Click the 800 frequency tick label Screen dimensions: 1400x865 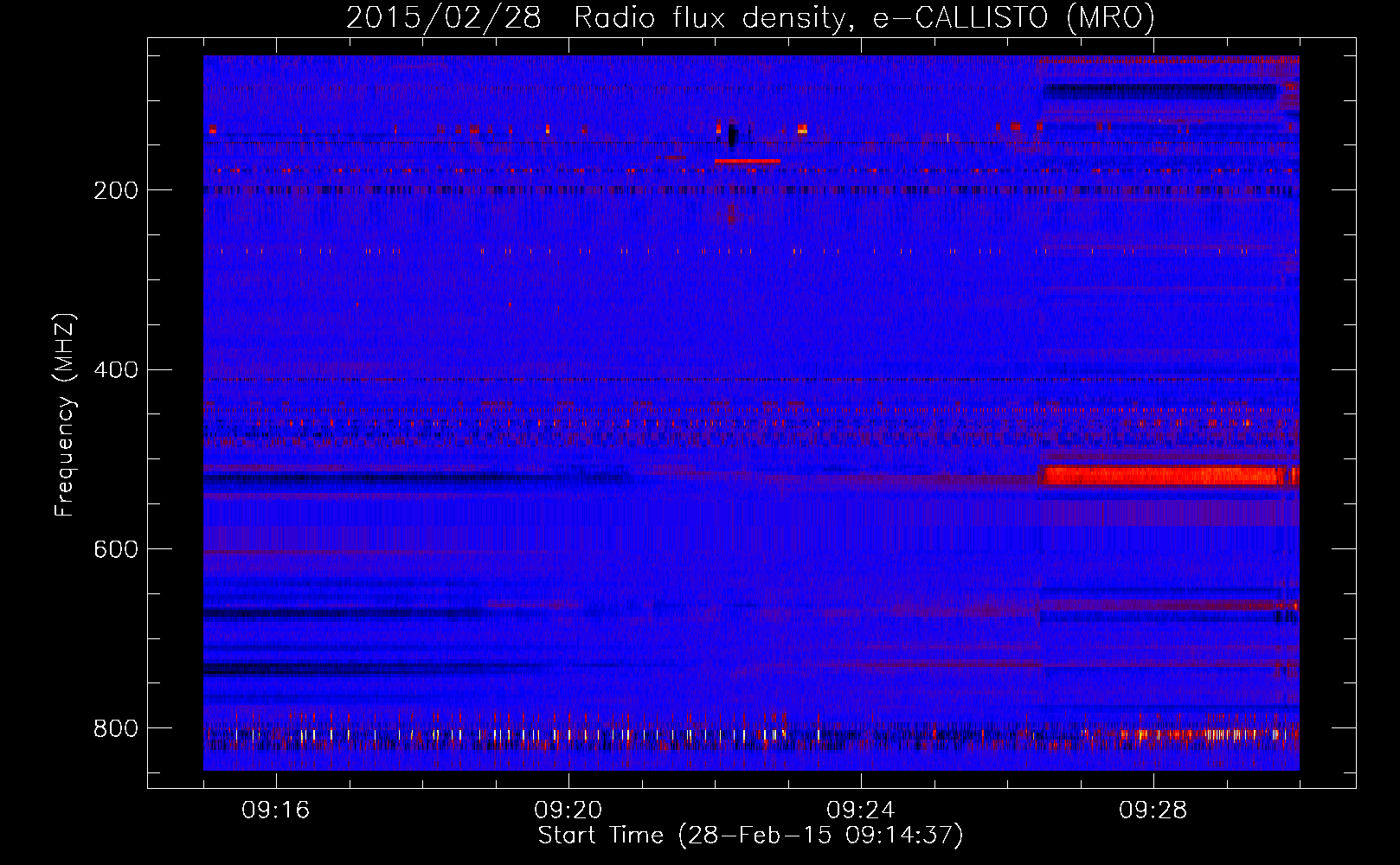(x=116, y=728)
